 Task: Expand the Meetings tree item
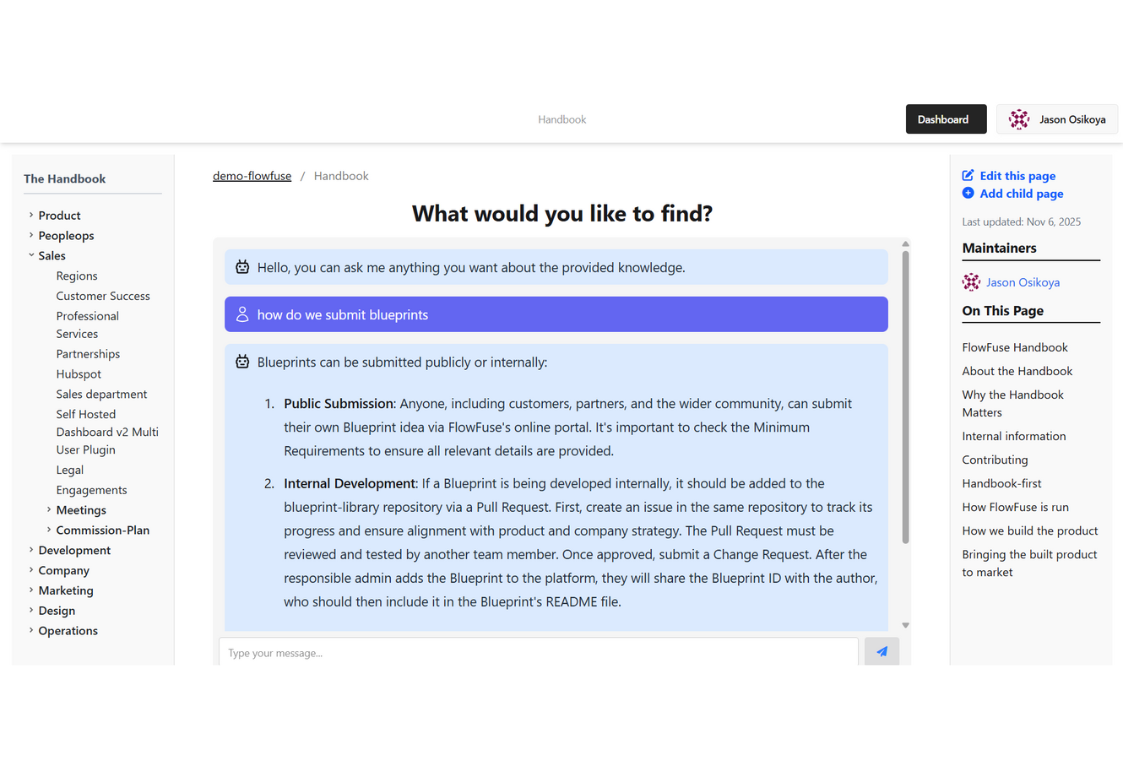coord(49,509)
